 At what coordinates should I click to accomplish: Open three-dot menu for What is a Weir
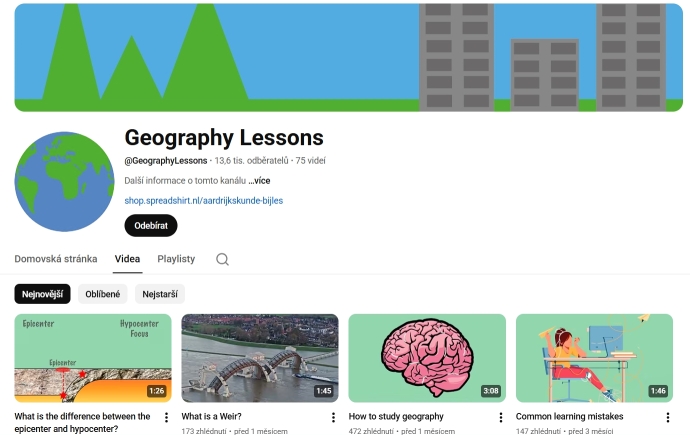pos(333,417)
